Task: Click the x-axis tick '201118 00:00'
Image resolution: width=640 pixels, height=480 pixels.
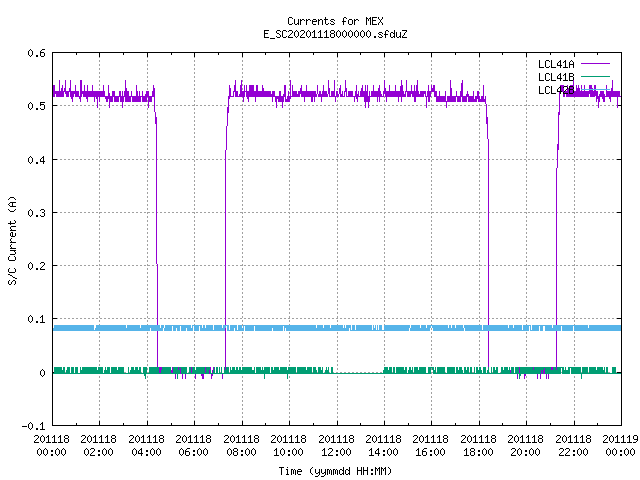Action: (51, 446)
